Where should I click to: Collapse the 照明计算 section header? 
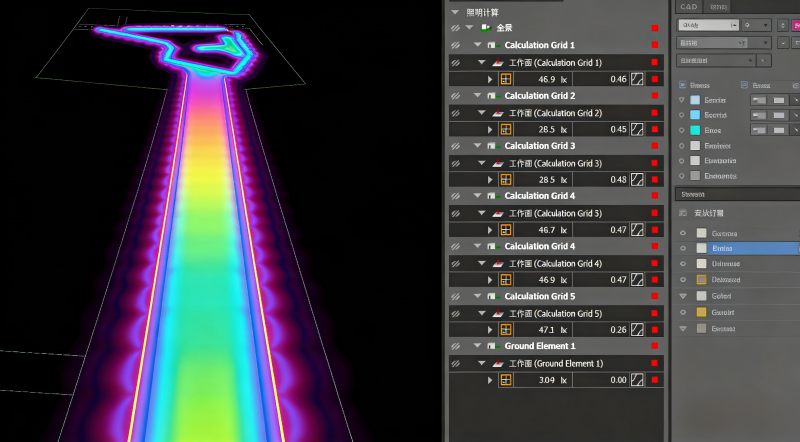(456, 12)
